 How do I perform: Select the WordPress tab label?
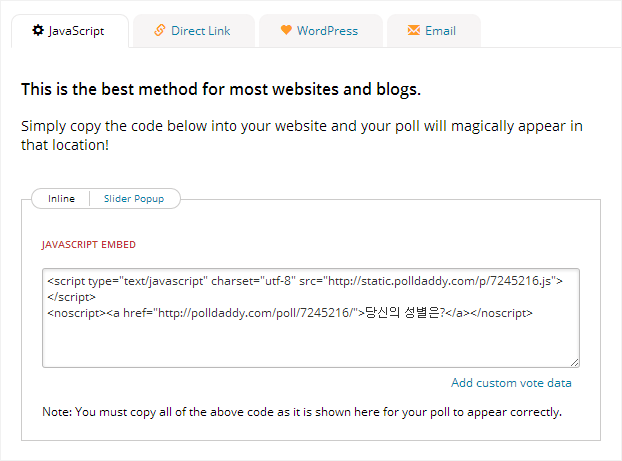click(328, 31)
